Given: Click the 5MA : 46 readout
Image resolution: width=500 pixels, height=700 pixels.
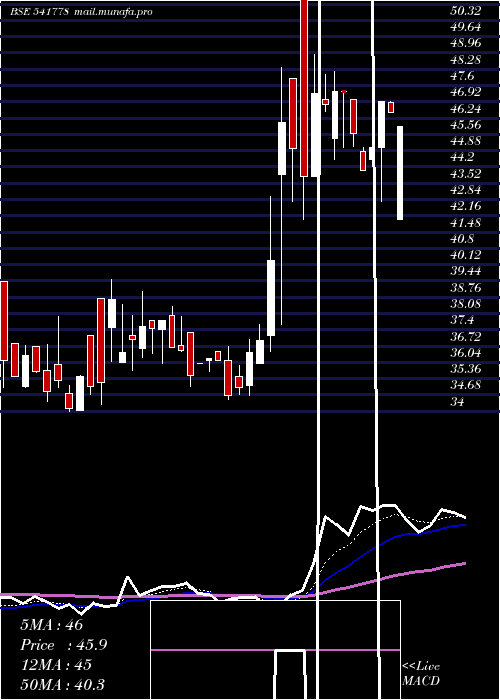Looking at the screenshot, I should pos(52,625).
